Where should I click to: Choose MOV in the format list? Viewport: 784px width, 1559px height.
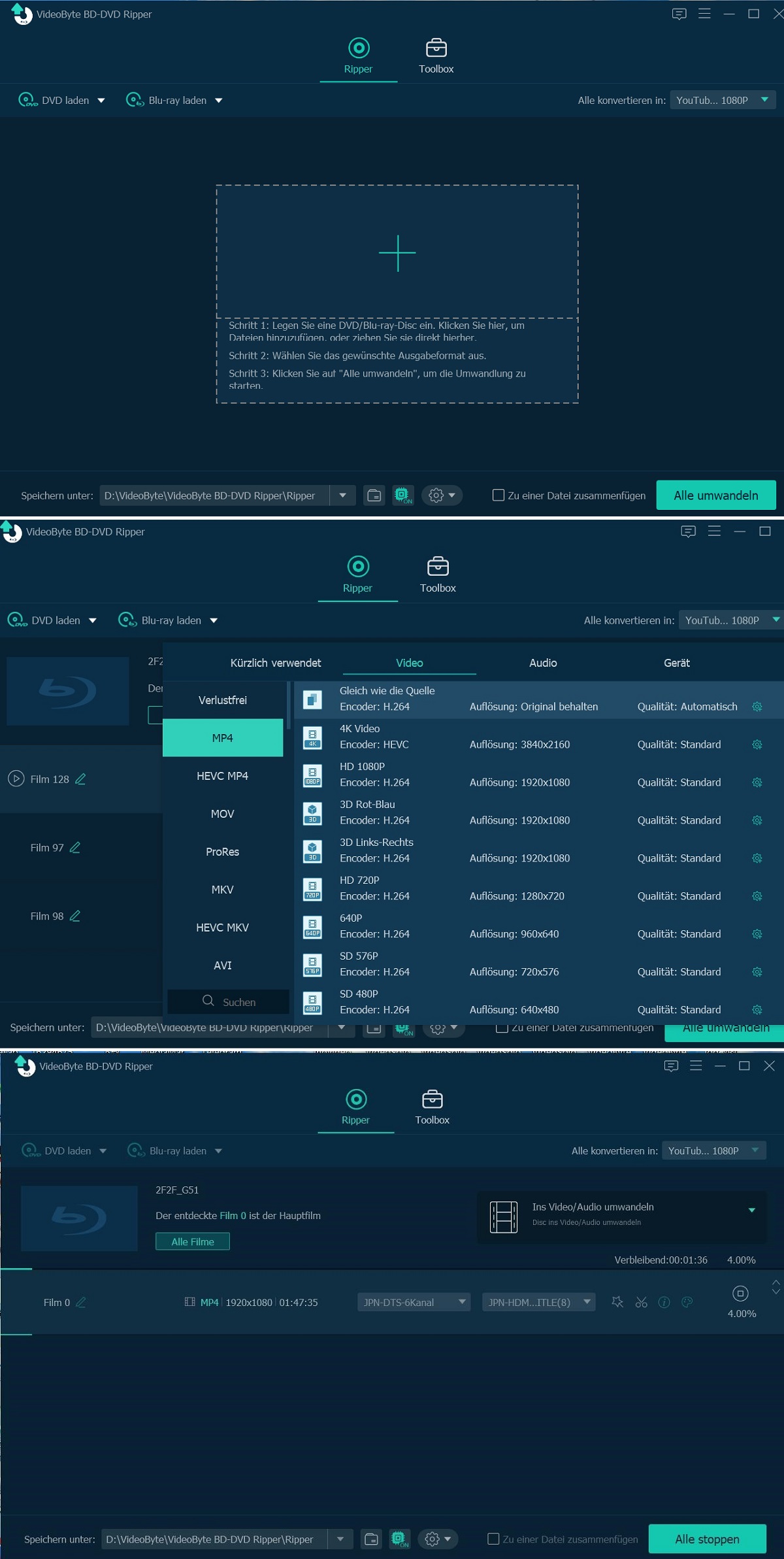tap(223, 814)
